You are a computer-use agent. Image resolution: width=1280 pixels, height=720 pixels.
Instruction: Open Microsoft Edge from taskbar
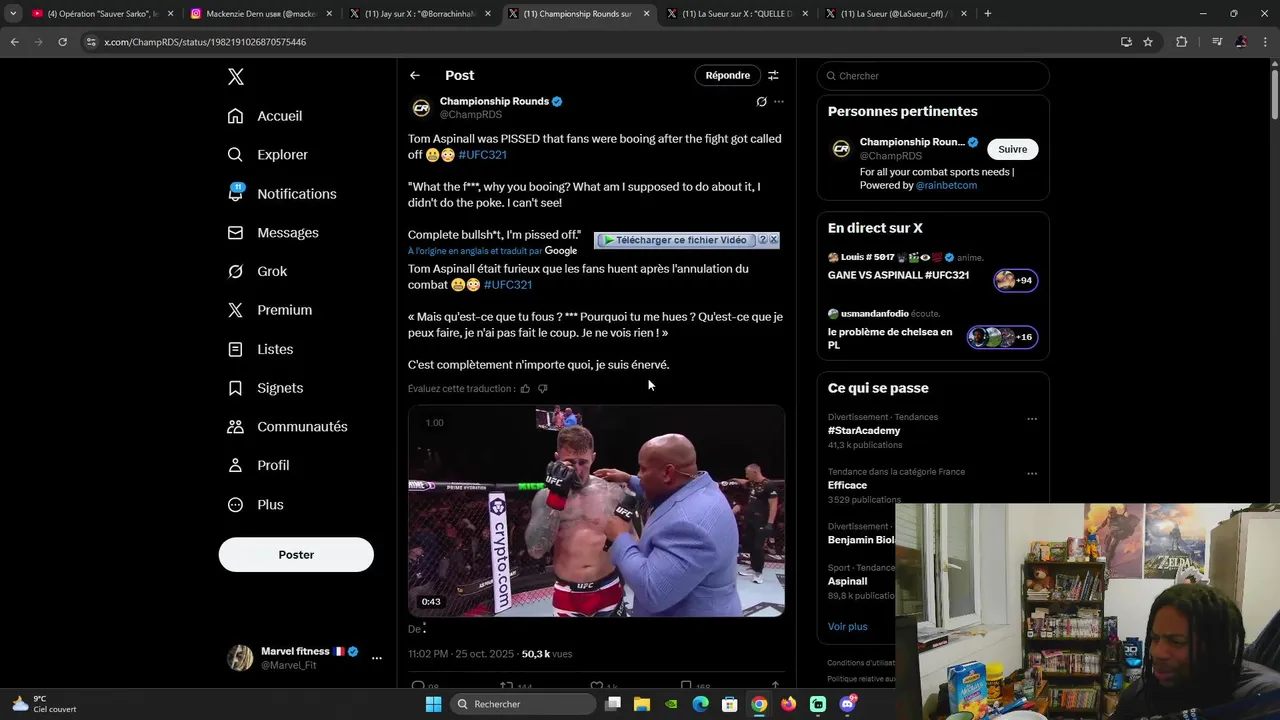700,704
